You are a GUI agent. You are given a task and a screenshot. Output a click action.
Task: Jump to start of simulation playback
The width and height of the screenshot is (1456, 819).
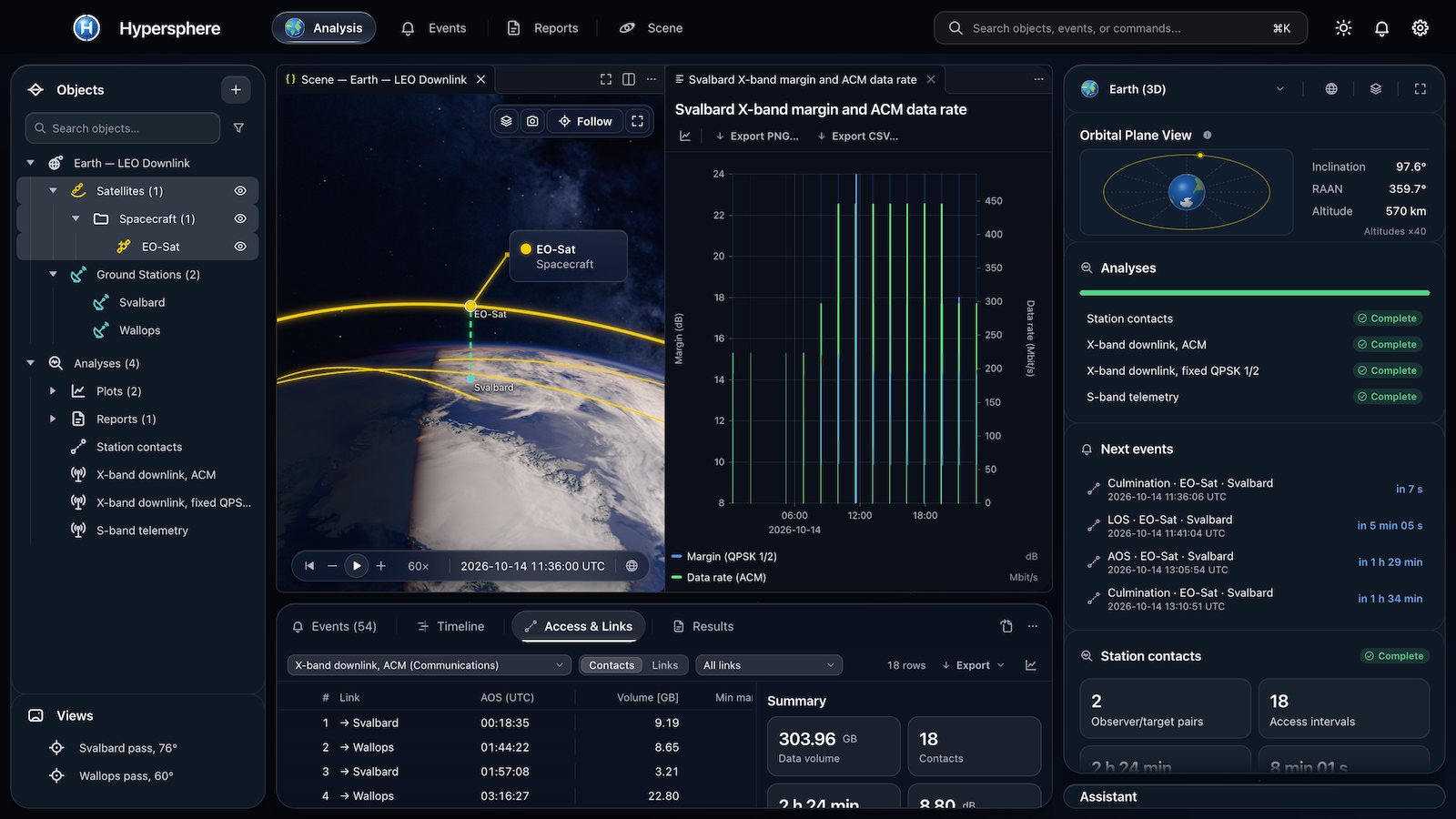tap(309, 566)
